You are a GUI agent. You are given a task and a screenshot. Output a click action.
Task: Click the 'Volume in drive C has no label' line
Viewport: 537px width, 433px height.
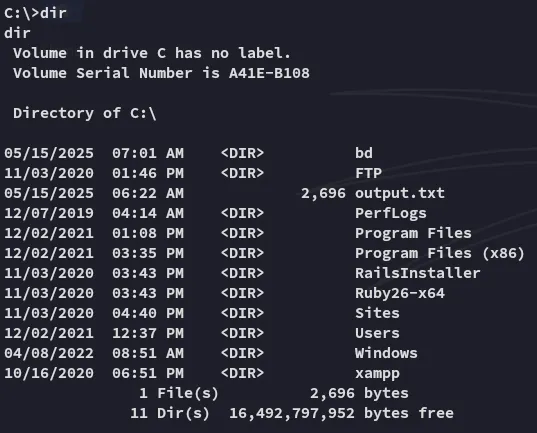152,53
